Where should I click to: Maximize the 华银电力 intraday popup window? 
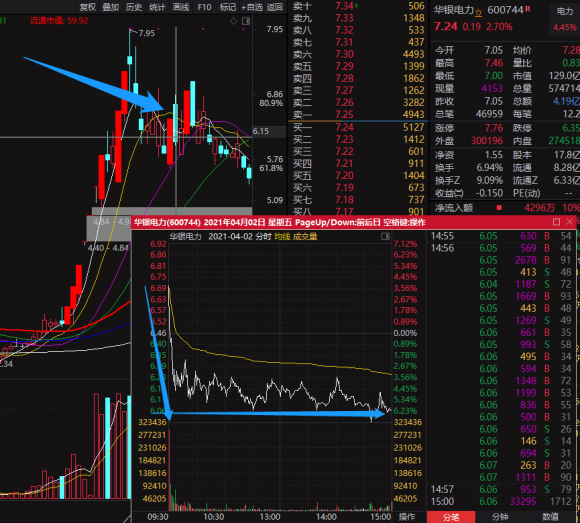556,222
